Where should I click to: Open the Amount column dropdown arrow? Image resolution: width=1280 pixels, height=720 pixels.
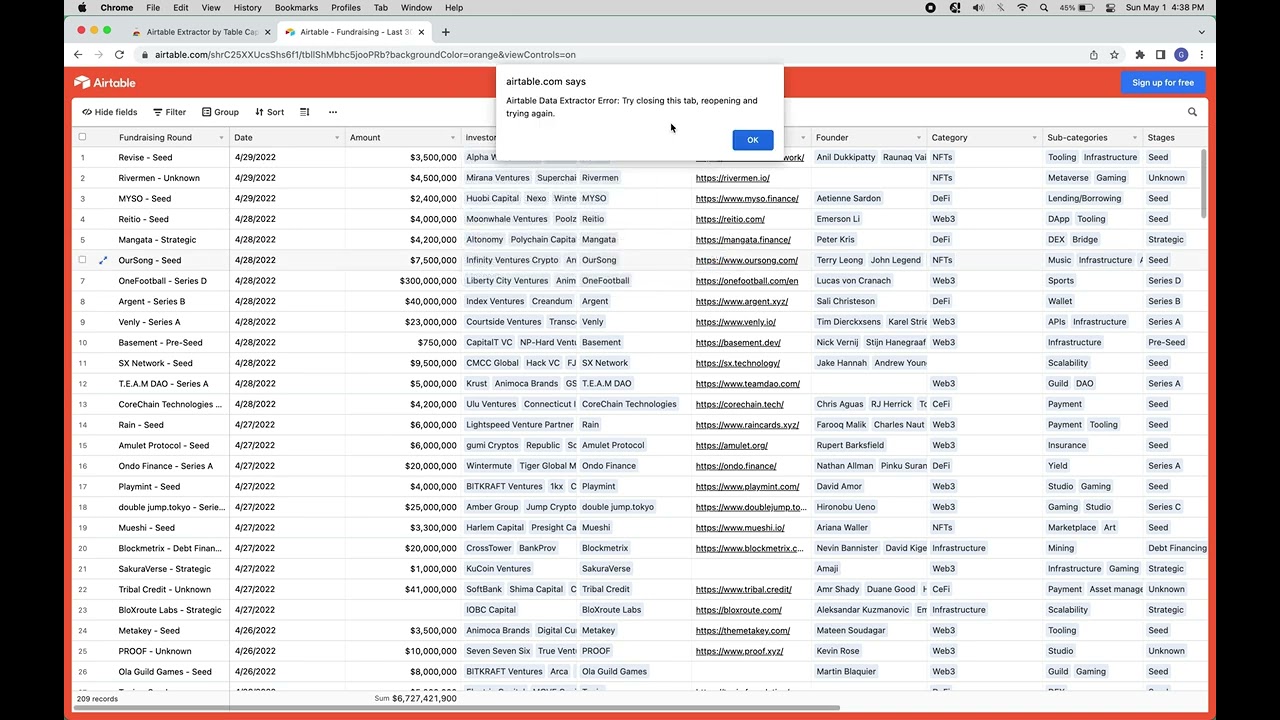tap(453, 138)
